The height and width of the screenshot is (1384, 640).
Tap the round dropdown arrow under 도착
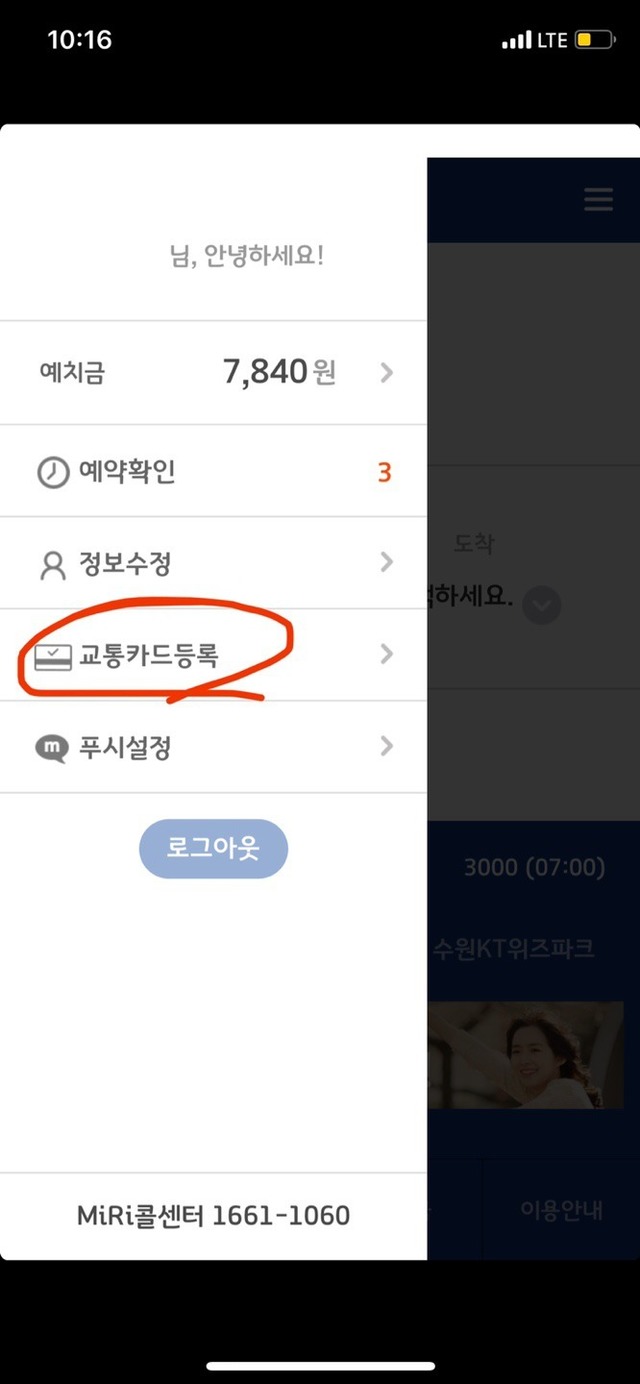(x=541, y=606)
